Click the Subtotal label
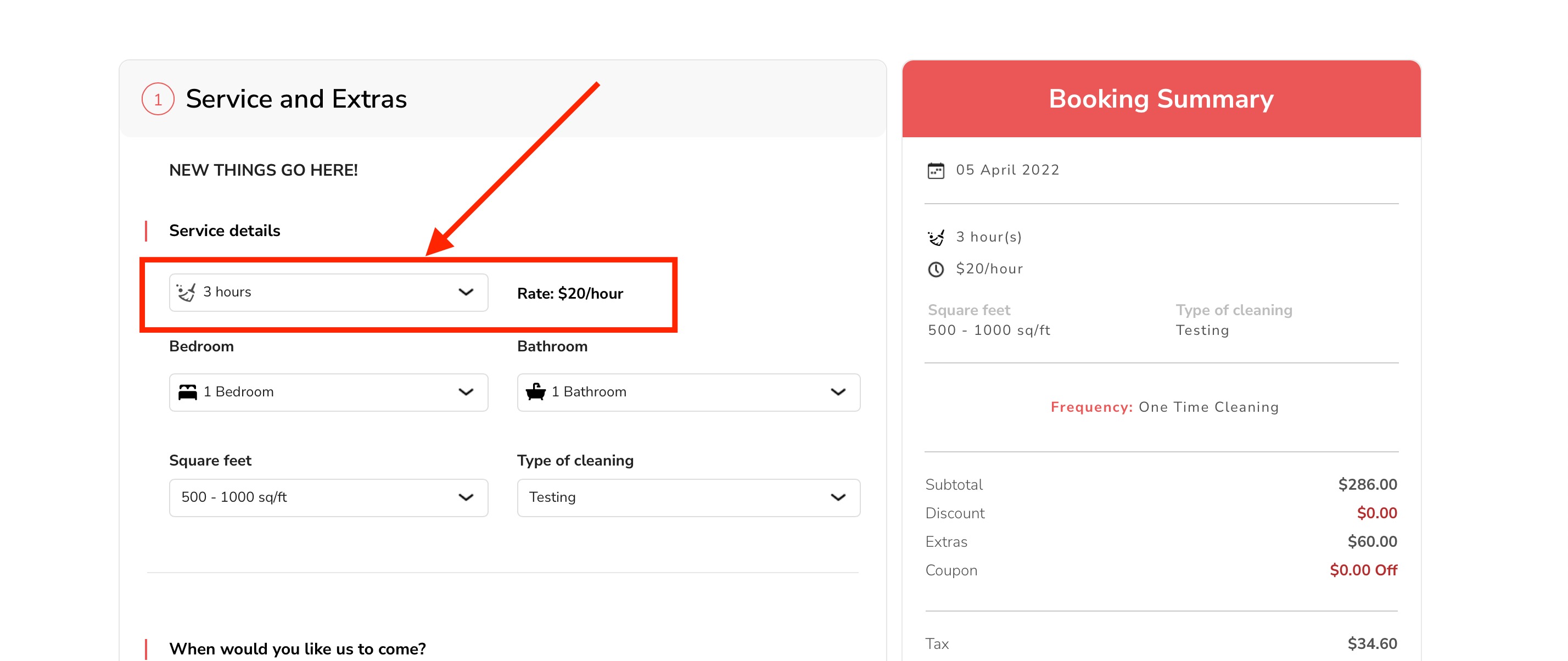Image resolution: width=1568 pixels, height=661 pixels. 954,484
